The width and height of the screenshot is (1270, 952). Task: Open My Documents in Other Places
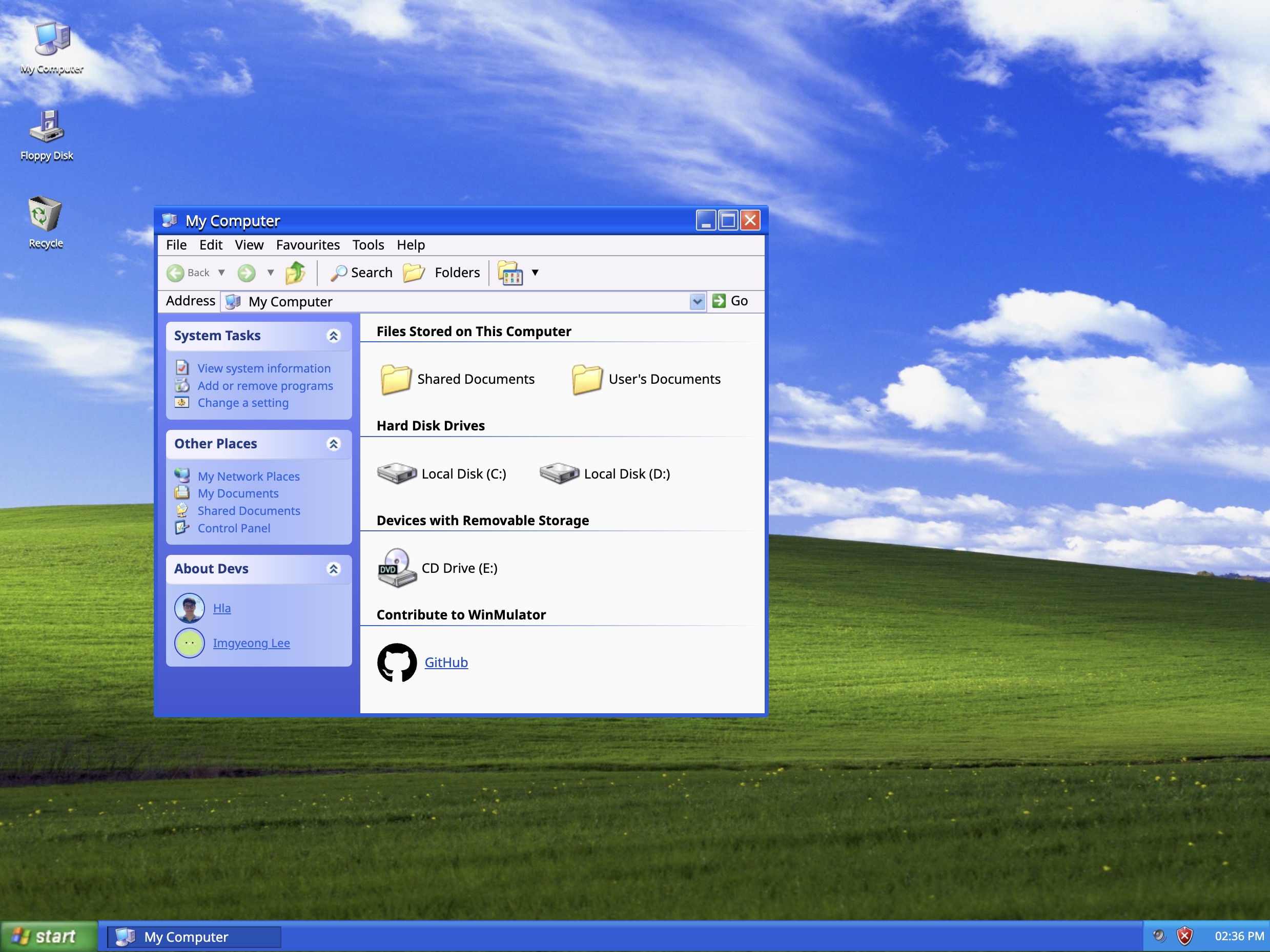coord(238,493)
